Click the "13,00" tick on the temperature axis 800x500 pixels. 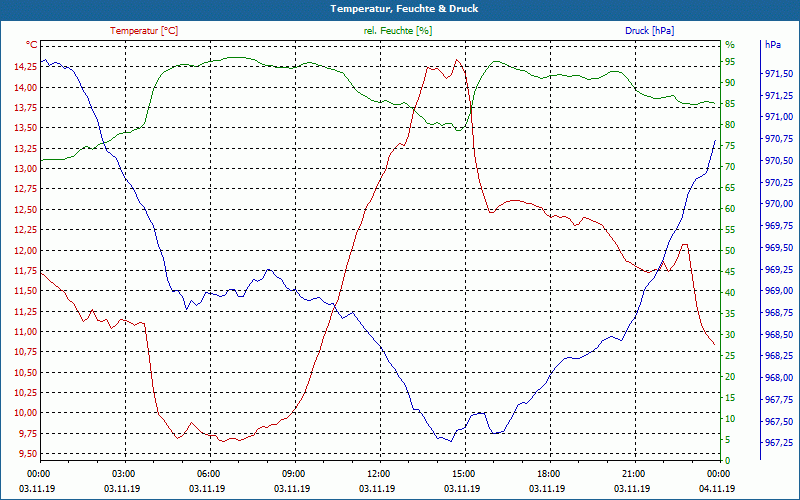[26, 169]
